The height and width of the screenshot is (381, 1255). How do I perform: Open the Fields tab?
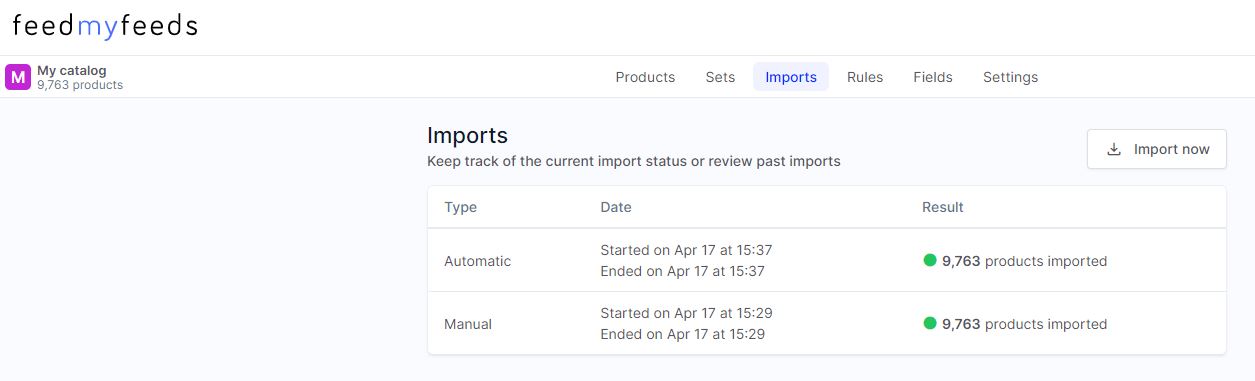[933, 77]
